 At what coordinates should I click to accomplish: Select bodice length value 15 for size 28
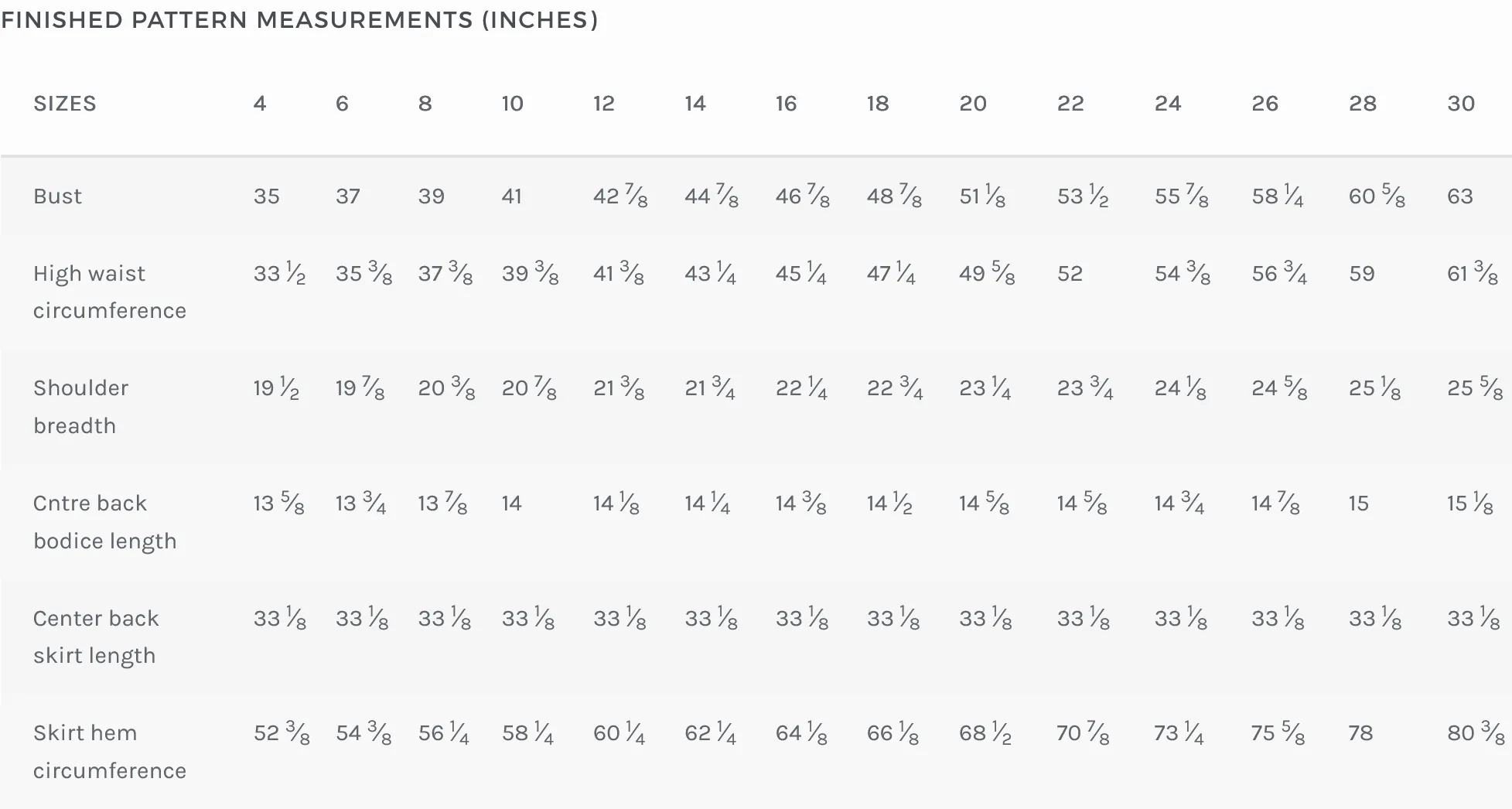(x=1359, y=503)
